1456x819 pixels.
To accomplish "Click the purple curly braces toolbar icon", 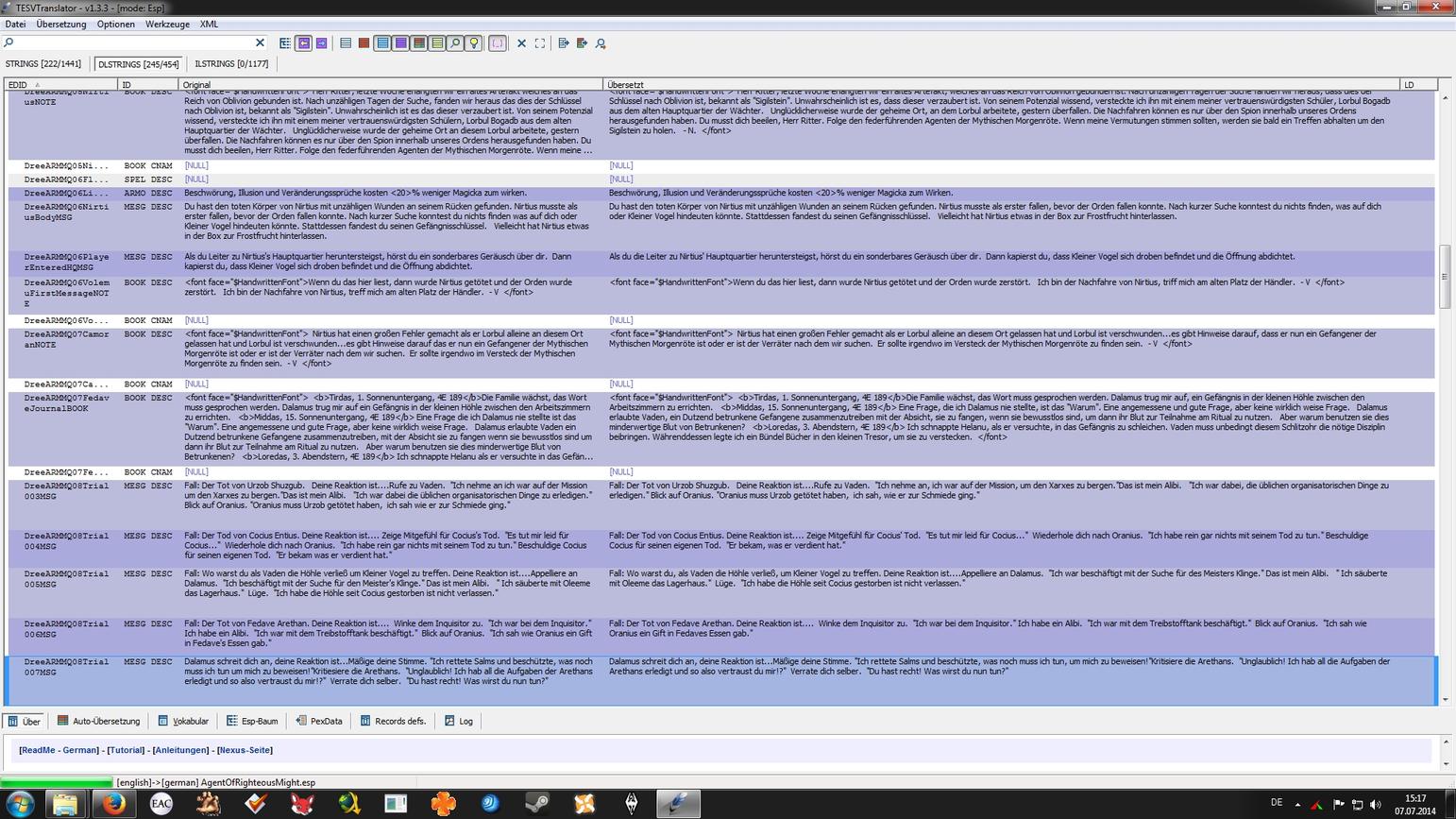I will [x=498, y=43].
